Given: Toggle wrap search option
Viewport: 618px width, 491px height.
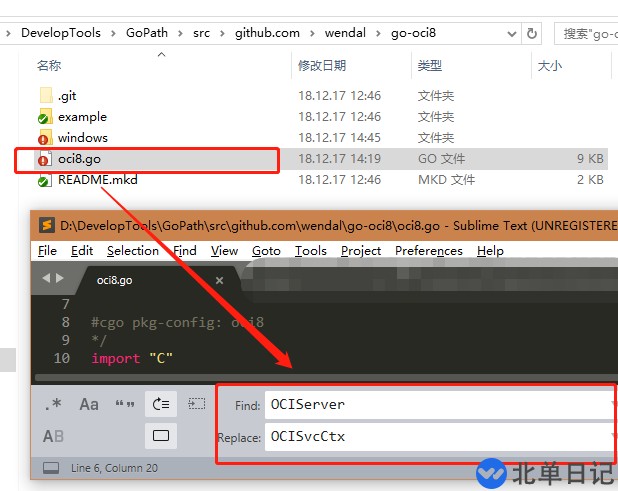Looking at the screenshot, I should click(161, 404).
